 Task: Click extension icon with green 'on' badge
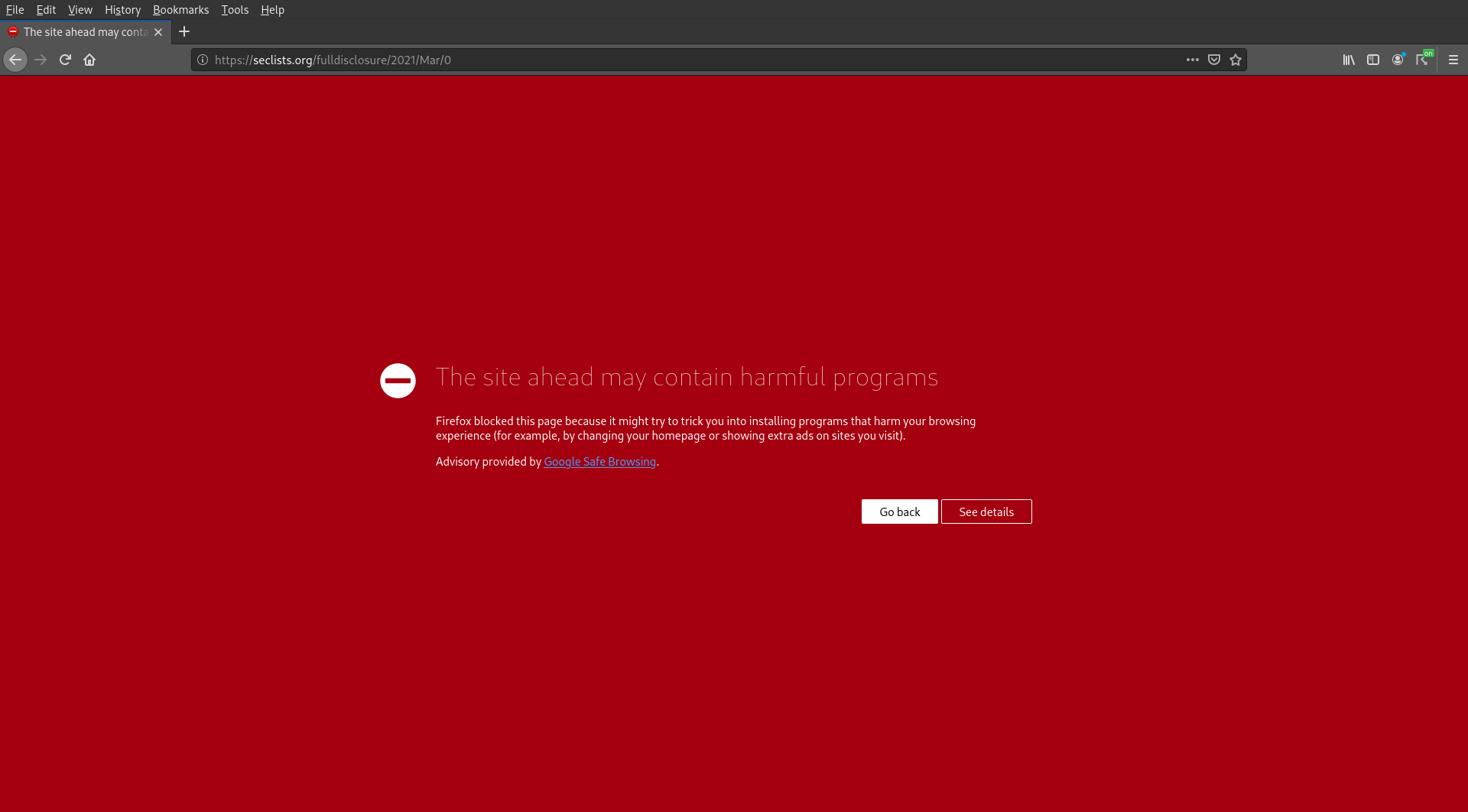point(1424,59)
